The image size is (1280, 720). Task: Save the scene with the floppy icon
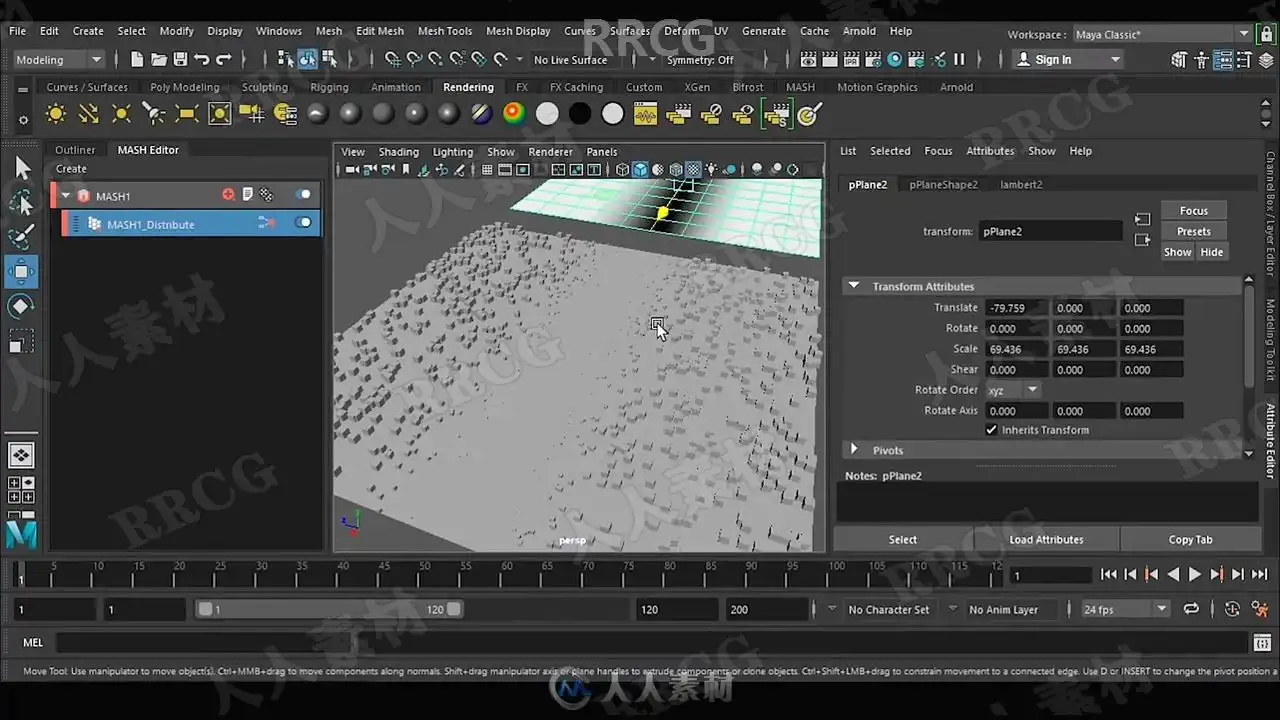[x=181, y=59]
